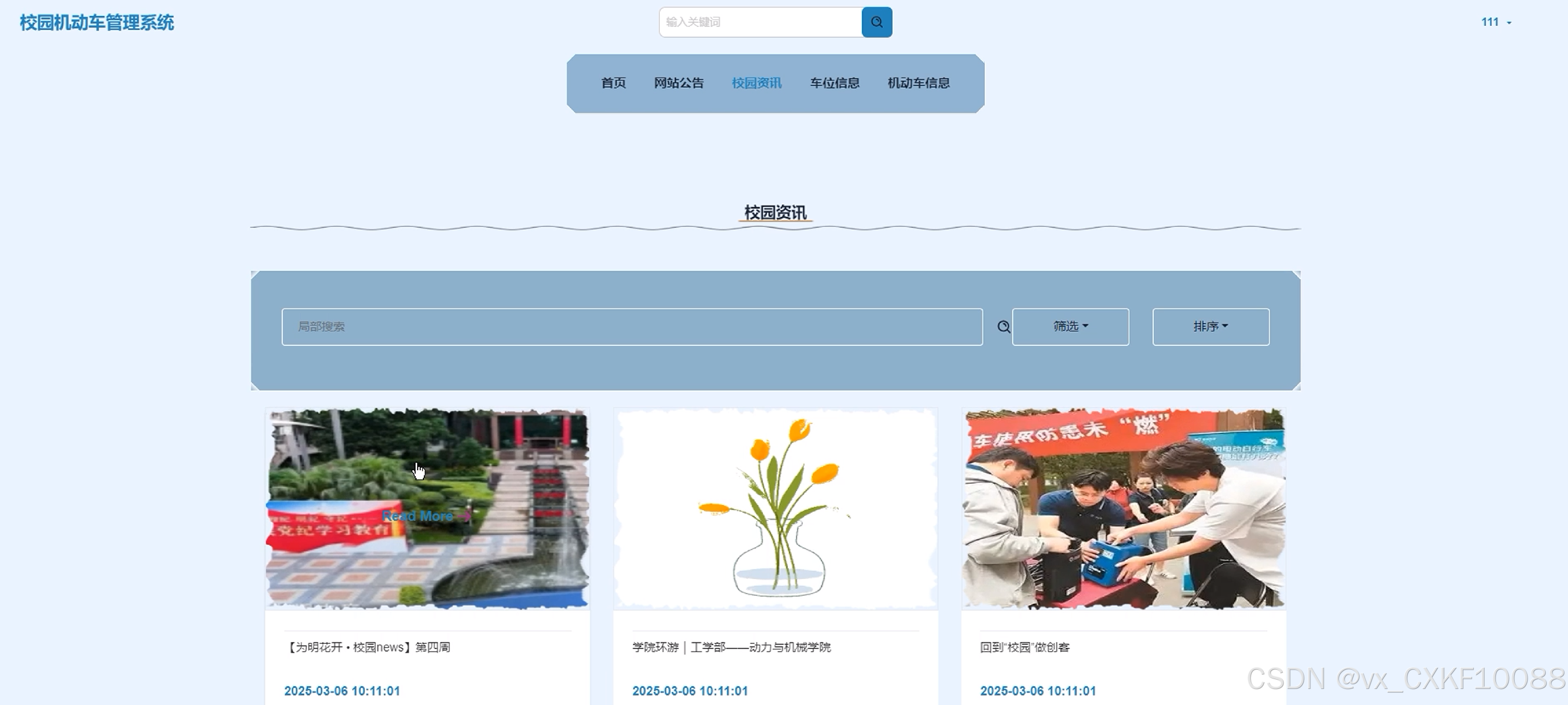Focus the 局部搜索 search input
This screenshot has height=705, width=1568.
point(632,327)
